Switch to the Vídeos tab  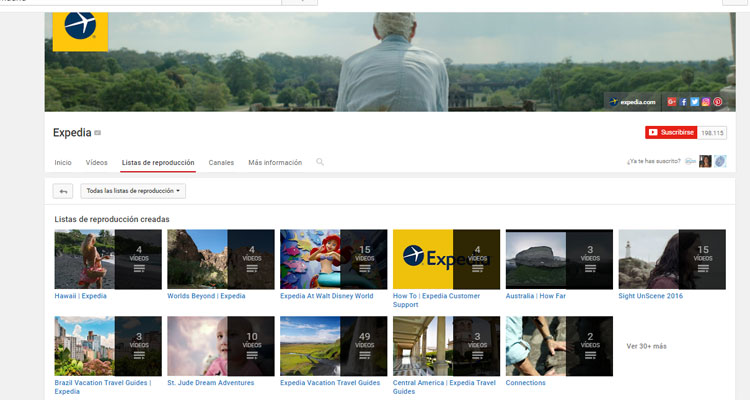tap(97, 163)
